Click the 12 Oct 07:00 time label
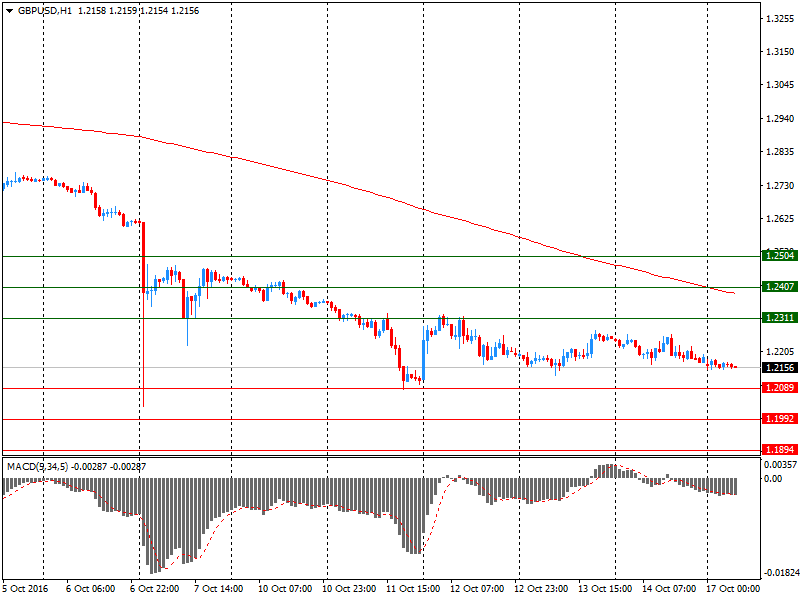800x600 pixels. [x=477, y=589]
